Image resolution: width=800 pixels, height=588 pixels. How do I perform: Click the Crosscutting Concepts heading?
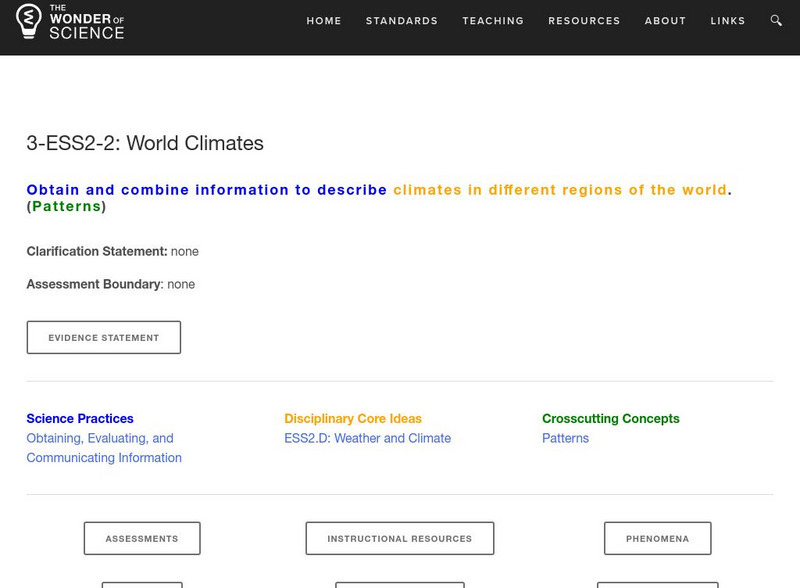(610, 419)
